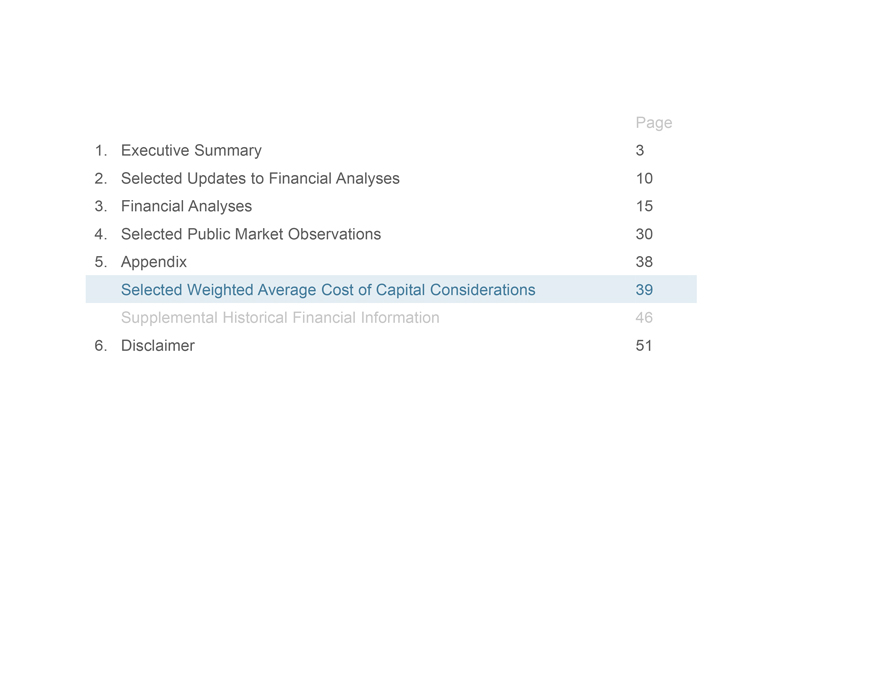880x680 pixels.
Task: Click Selected Updates to Financial Analyses title
Action: pyautogui.click(x=260, y=179)
